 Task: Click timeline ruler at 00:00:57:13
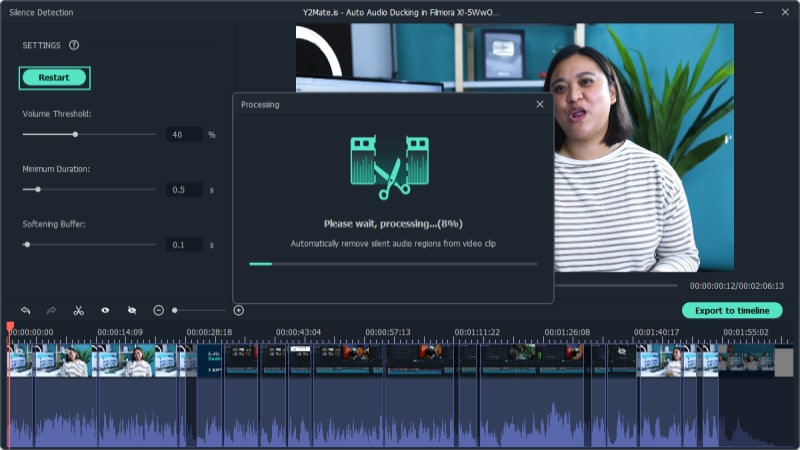[x=388, y=332]
